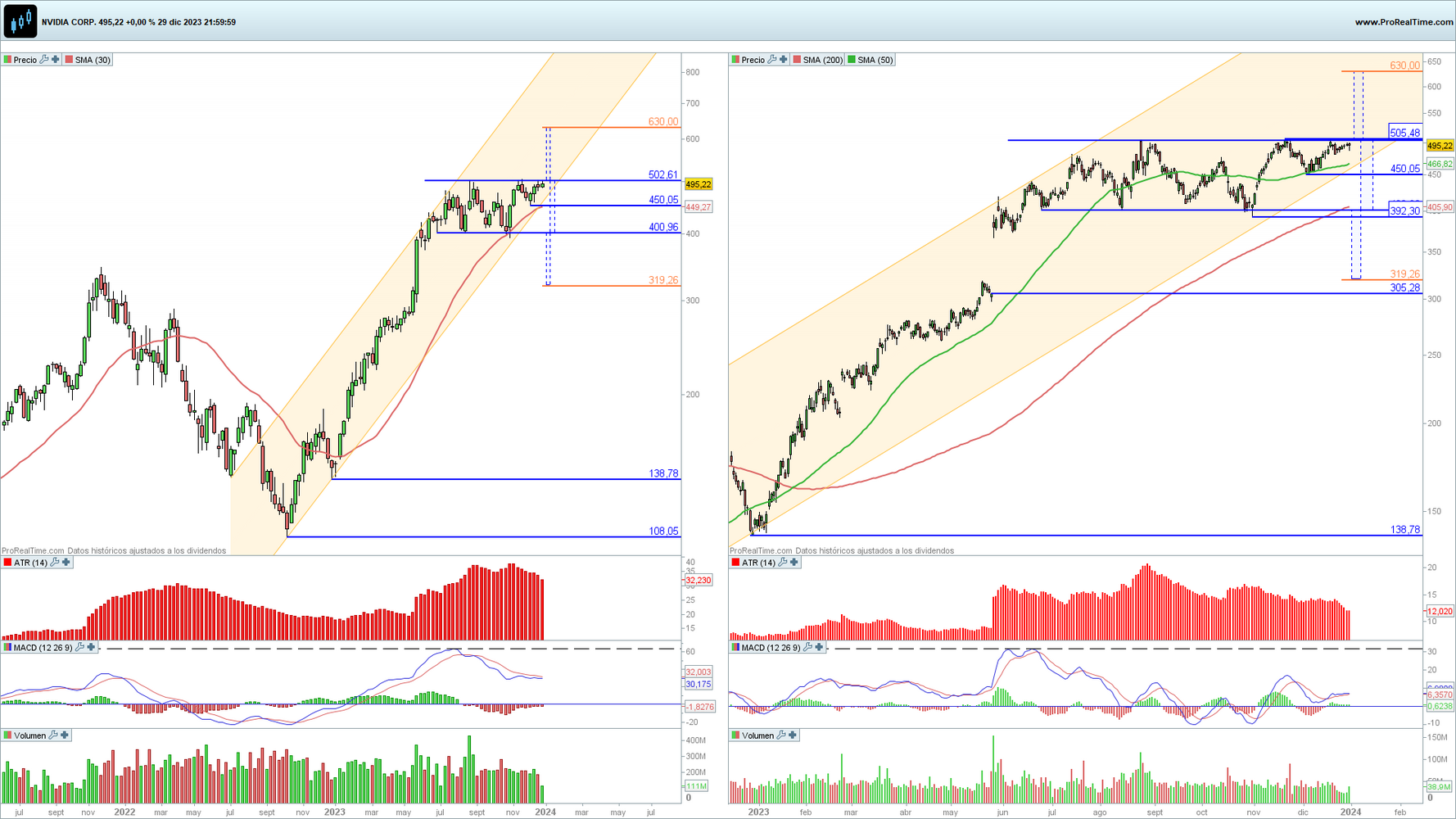The image size is (1456, 819).
Task: Open ATR (14) settings wrench, right panel
Action: coord(783,563)
